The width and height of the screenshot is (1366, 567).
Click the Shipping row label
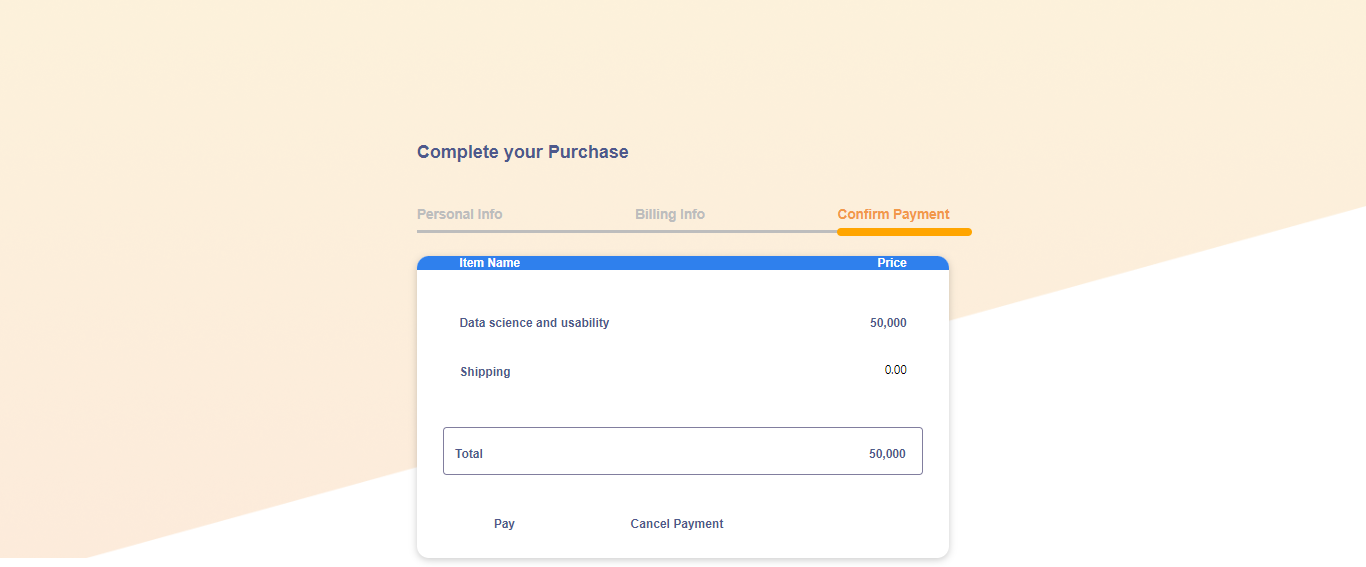485,372
